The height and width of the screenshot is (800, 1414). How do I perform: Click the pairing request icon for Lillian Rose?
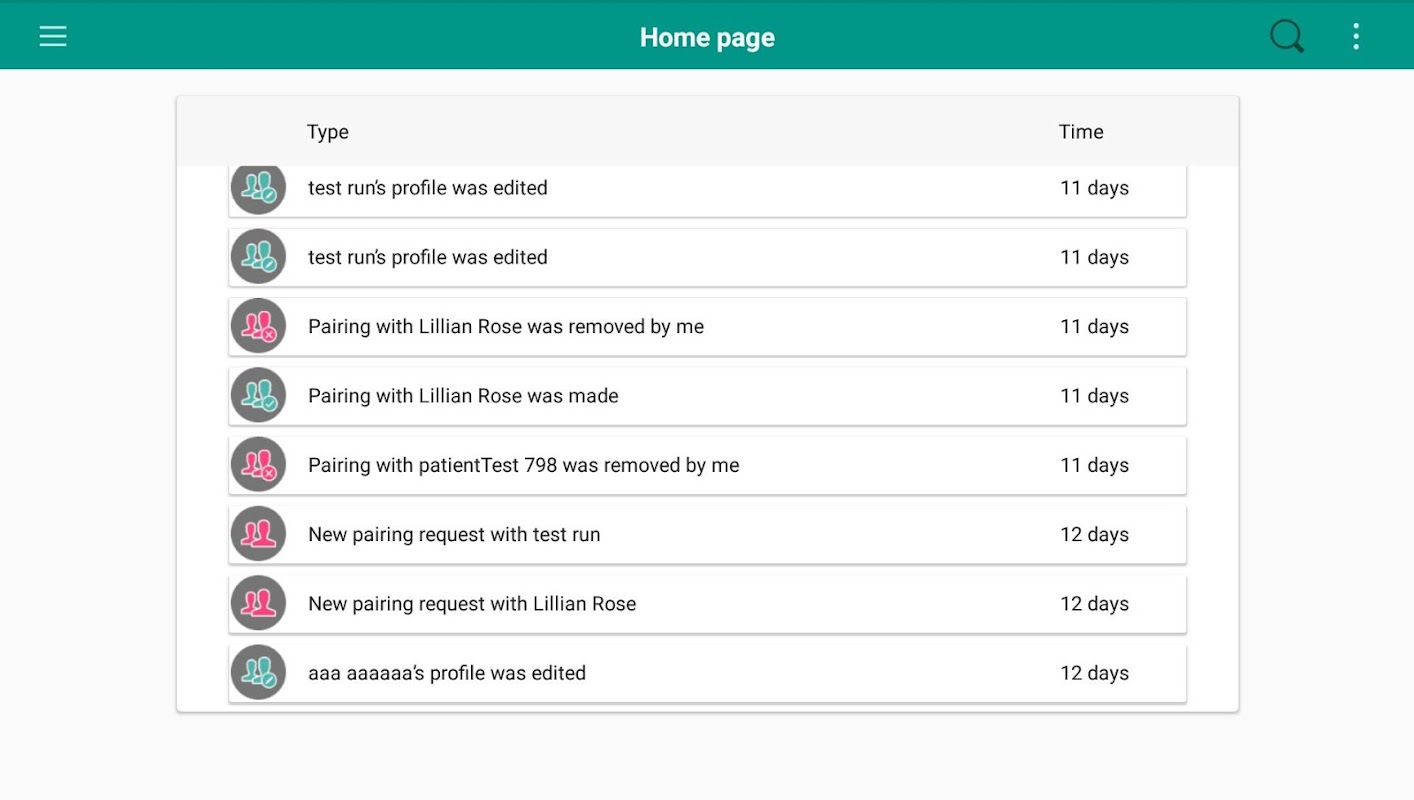coord(258,603)
